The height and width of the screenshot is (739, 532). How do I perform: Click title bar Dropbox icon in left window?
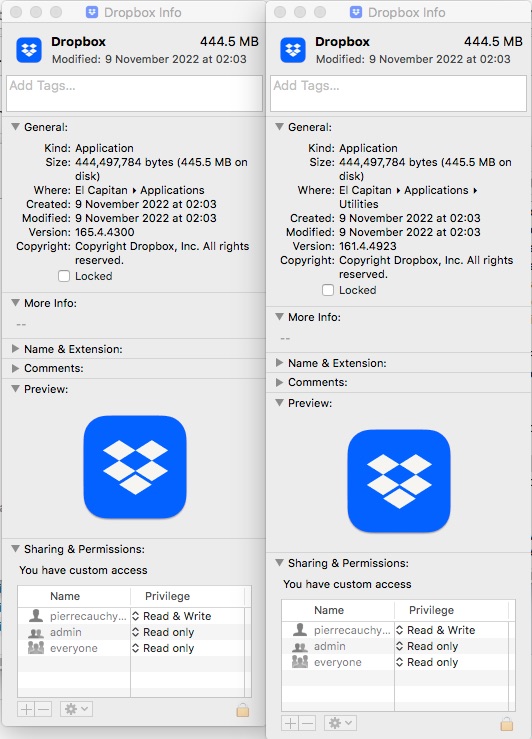pyautogui.click(x=92, y=12)
